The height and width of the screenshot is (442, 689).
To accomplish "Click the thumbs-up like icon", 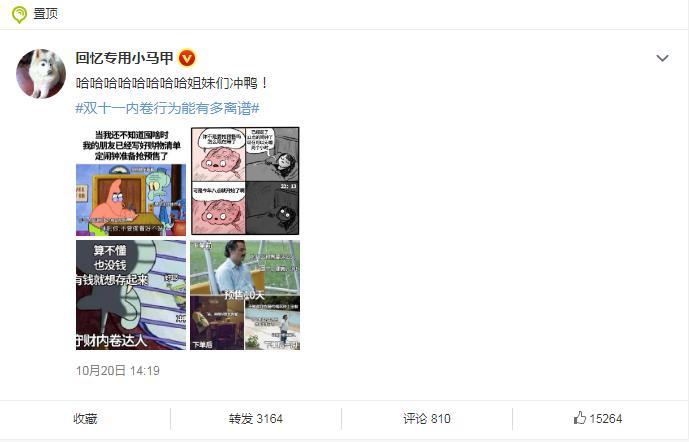I will (x=580, y=417).
